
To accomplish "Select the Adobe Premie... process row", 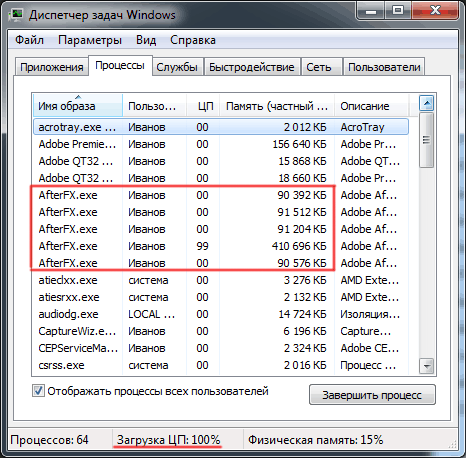I will coord(221,144).
